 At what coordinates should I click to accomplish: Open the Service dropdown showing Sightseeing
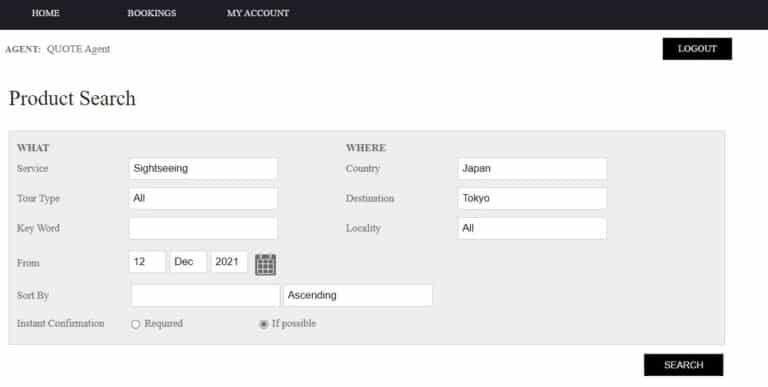(203, 169)
